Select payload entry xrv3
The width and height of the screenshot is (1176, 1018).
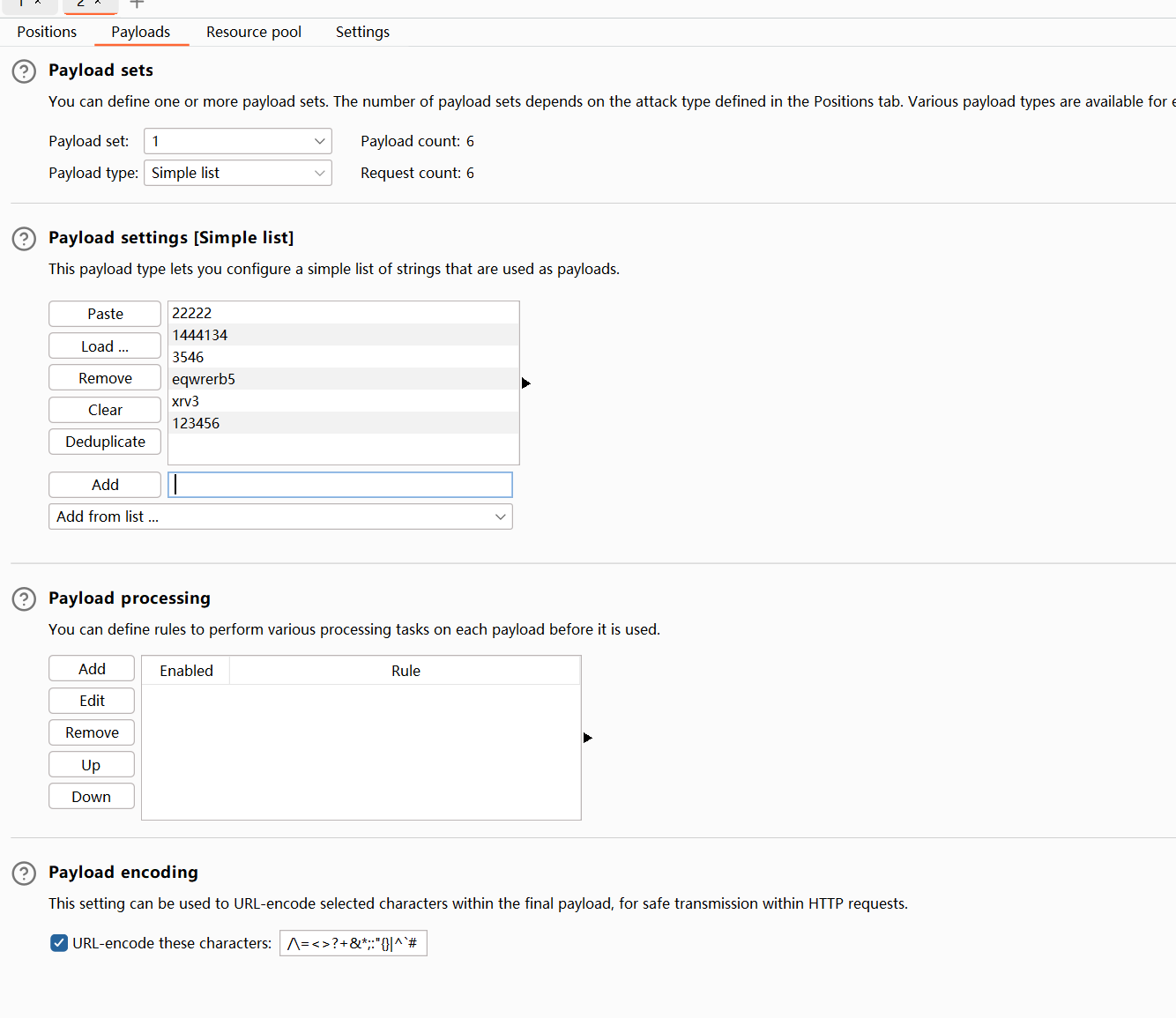tap(343, 401)
